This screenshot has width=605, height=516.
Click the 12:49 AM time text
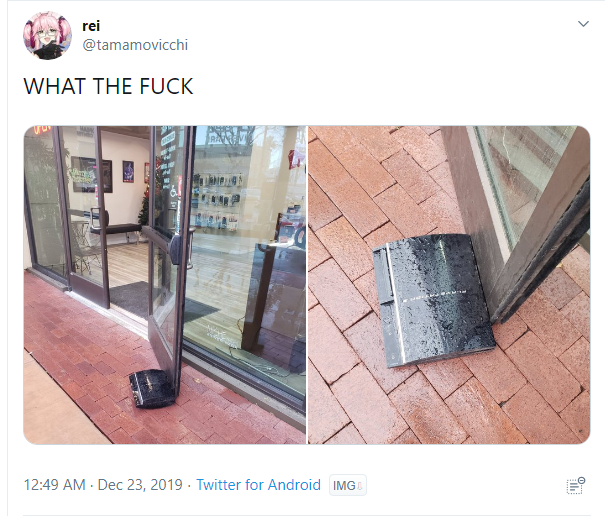[54, 485]
